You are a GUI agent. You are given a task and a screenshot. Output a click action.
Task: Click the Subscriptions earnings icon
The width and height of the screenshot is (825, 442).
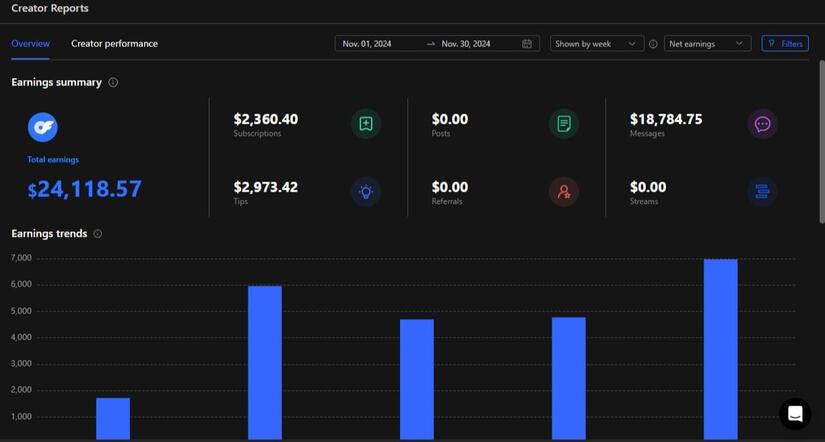[366, 124]
